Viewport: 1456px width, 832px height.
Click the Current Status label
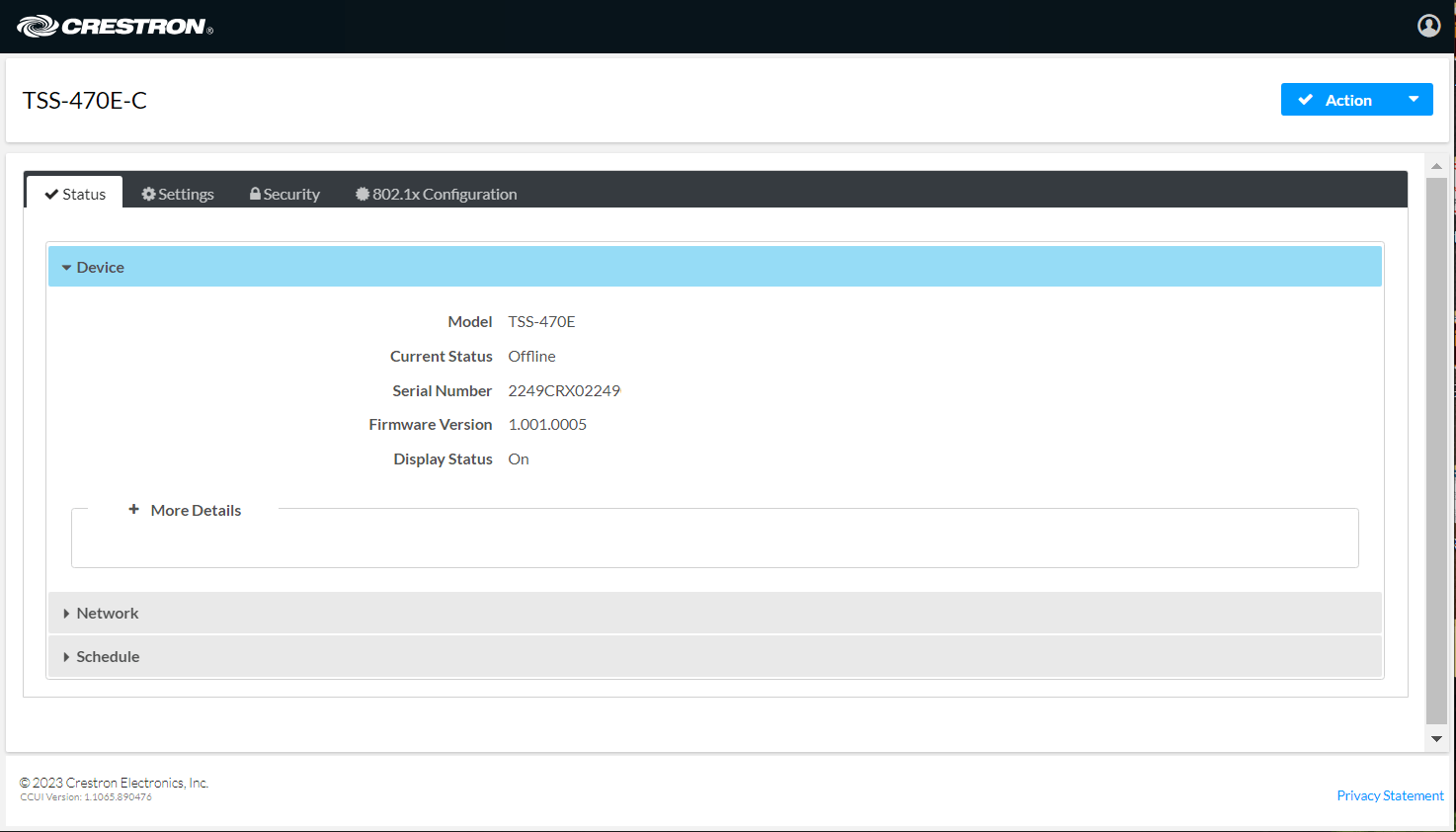tap(442, 356)
